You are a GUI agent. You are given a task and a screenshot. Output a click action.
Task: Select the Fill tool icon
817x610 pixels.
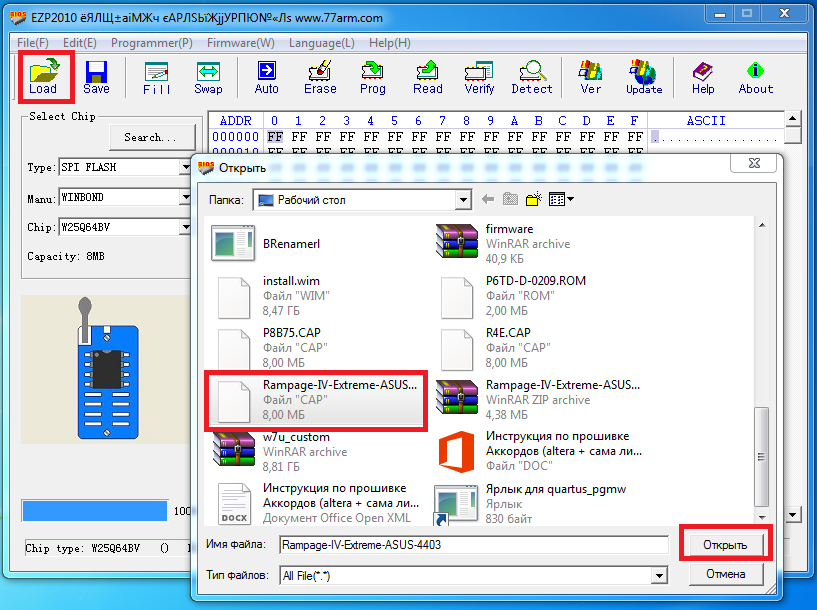point(156,78)
